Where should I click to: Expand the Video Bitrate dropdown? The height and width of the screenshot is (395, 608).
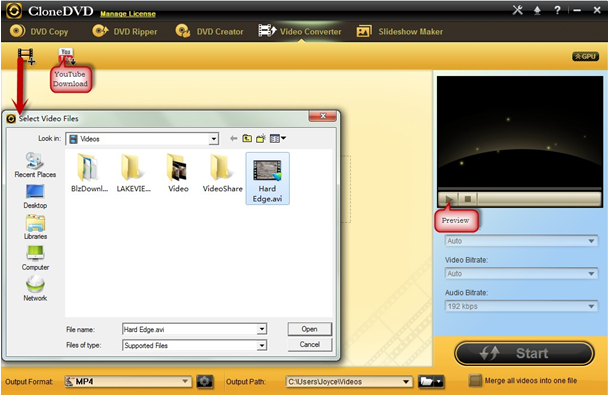[521, 274]
